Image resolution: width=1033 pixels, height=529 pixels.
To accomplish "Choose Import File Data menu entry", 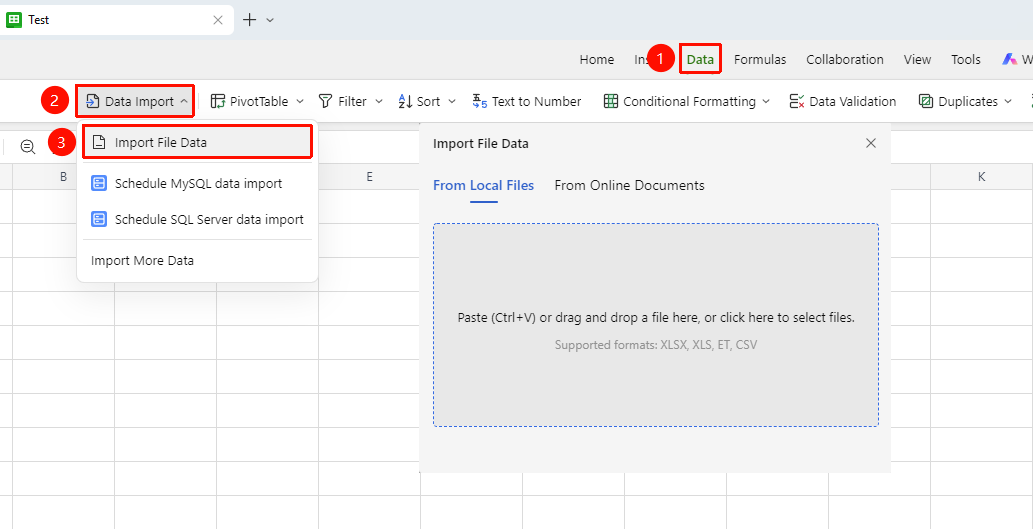I will 197,142.
